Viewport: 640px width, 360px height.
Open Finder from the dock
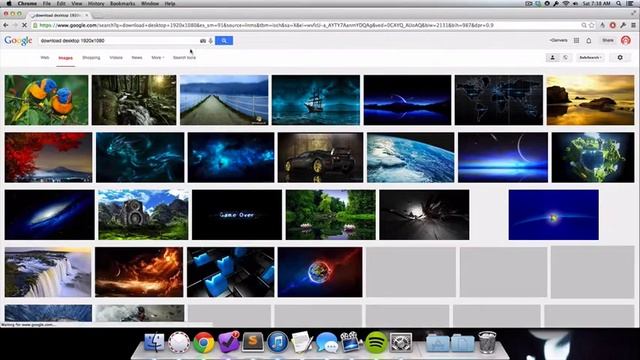click(x=154, y=342)
